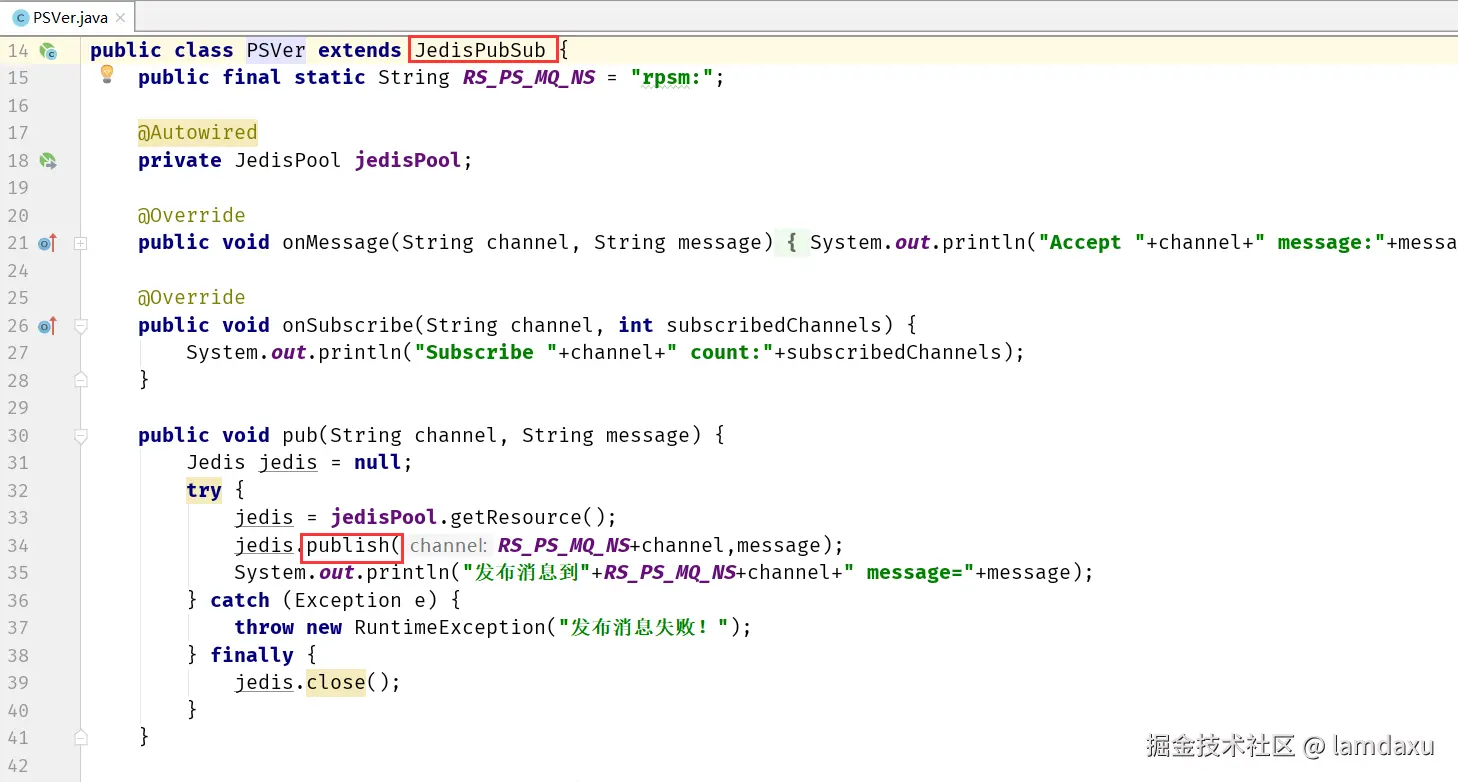Expand the folded onMessage method on line 21

81,243
